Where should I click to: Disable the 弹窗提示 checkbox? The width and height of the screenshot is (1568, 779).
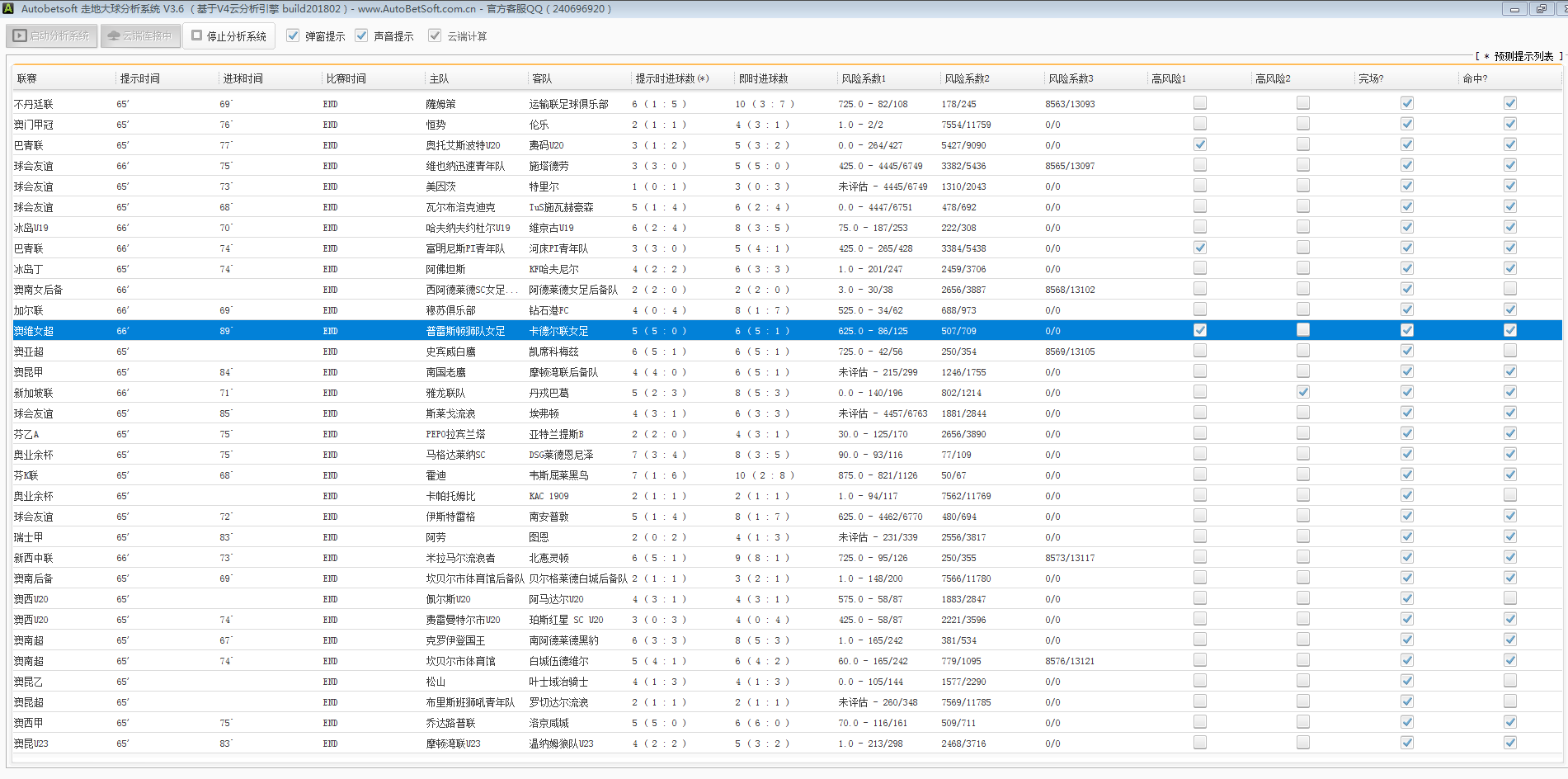tap(293, 36)
